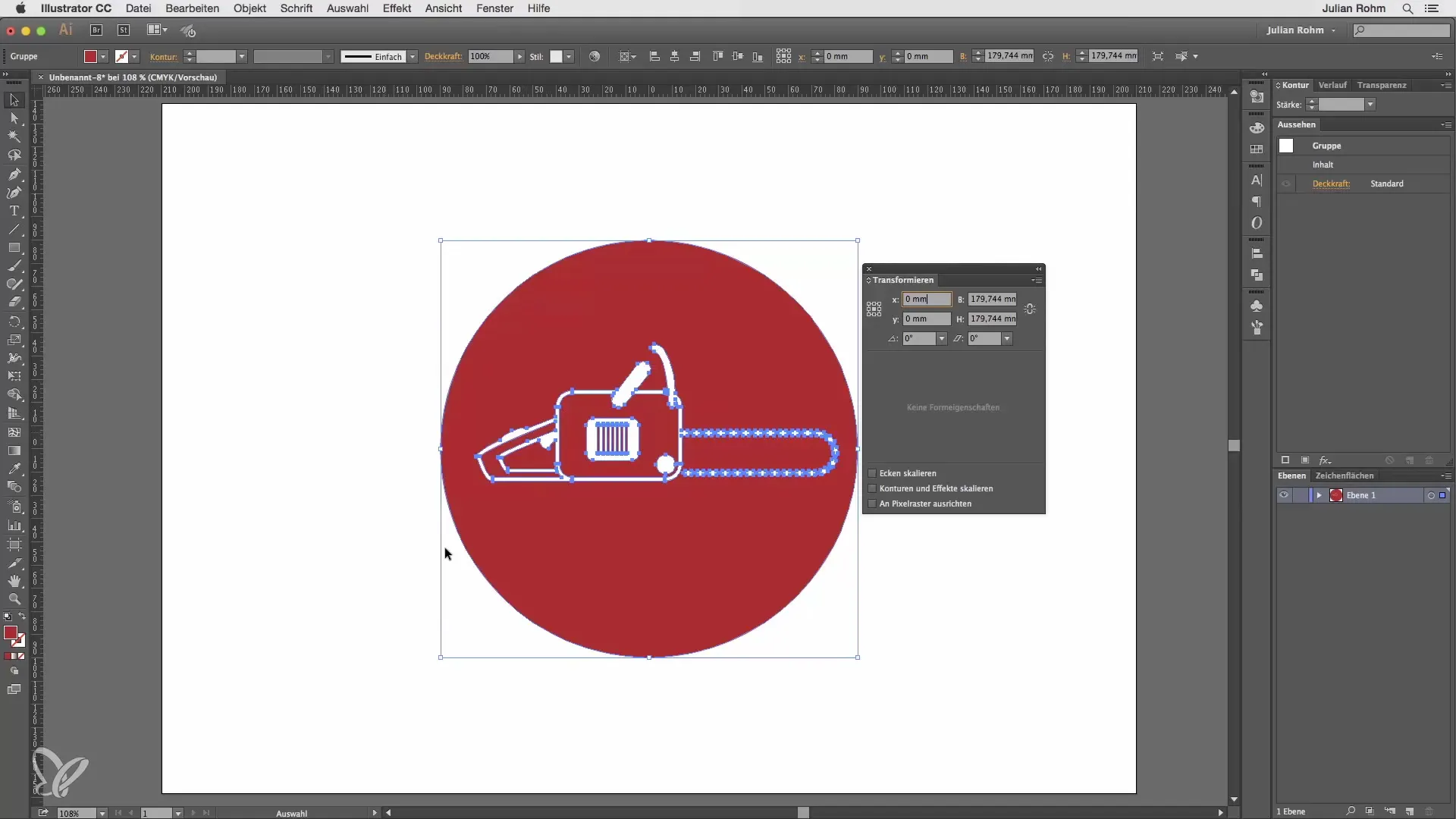Select the Paintbrush tool
This screenshot has height=819, width=1456.
click(x=14, y=266)
